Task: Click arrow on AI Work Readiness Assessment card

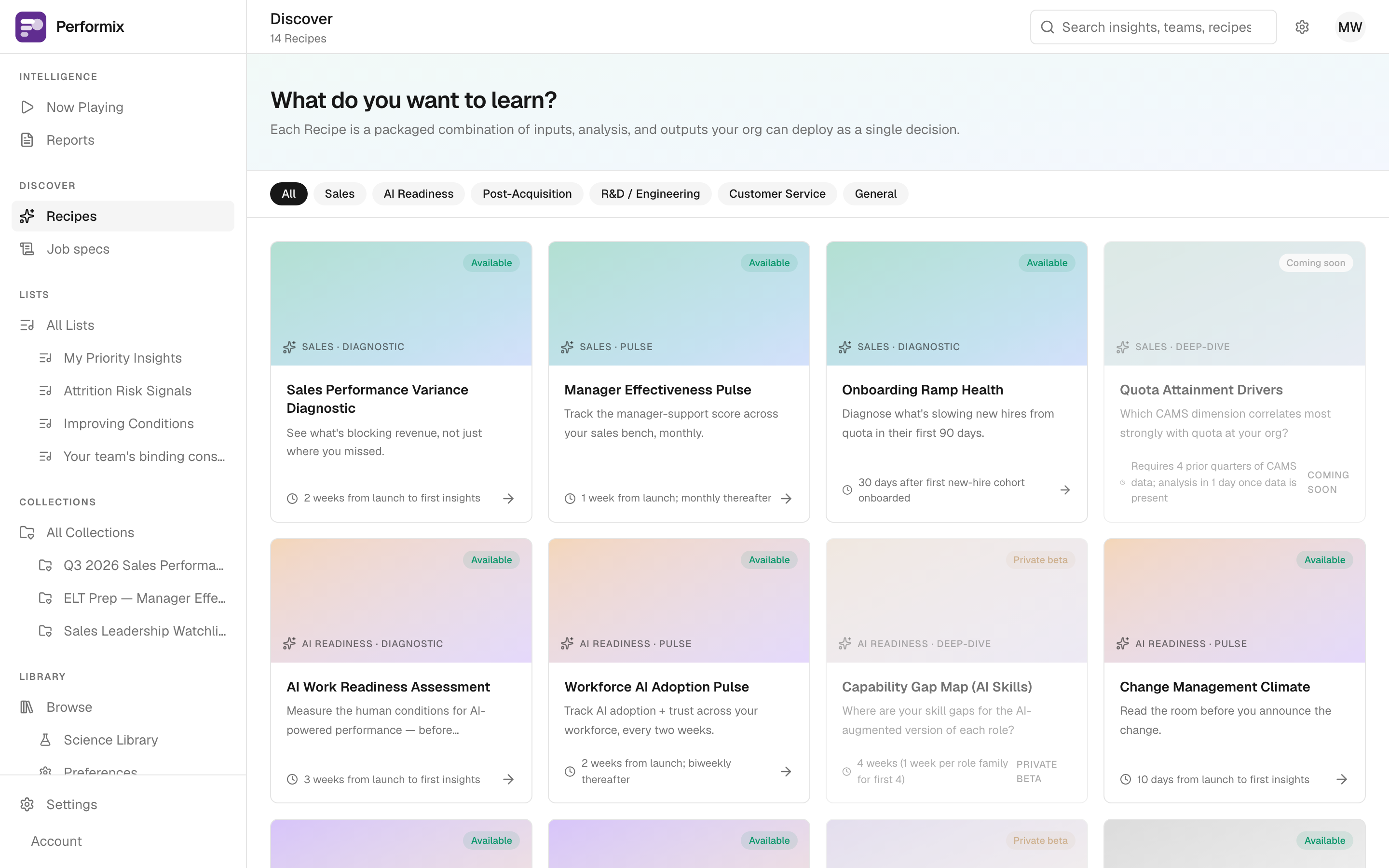Action: (508, 780)
